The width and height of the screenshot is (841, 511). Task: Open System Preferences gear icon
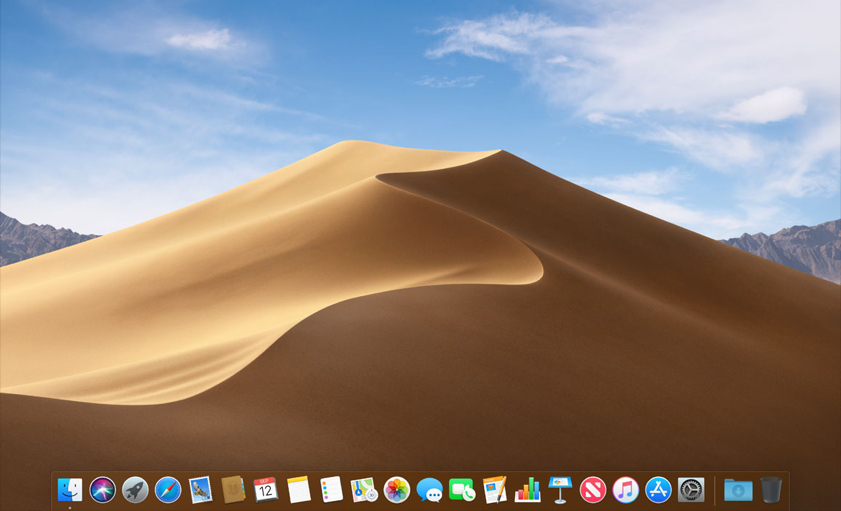point(691,489)
